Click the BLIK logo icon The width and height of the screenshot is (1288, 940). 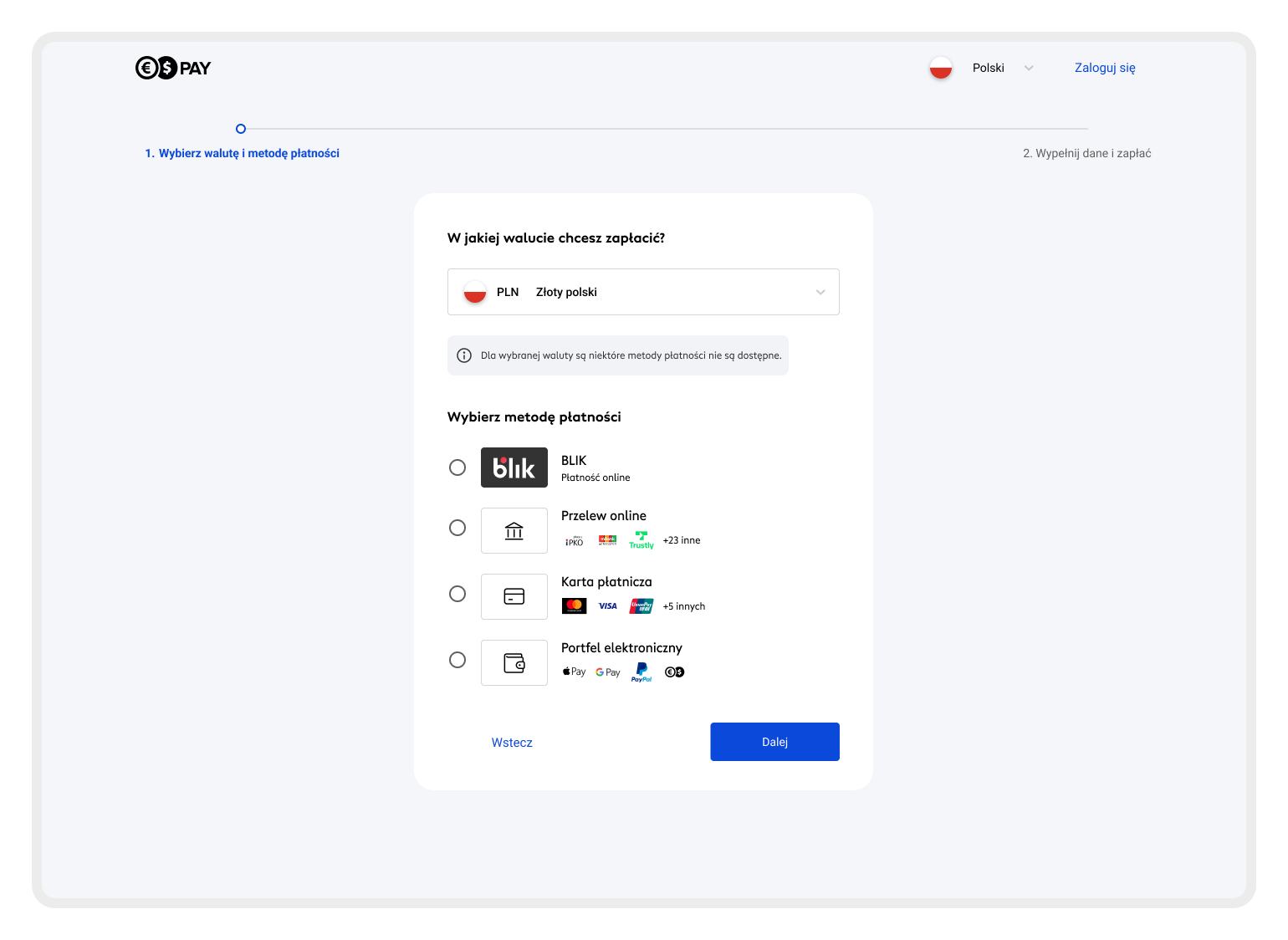click(514, 467)
